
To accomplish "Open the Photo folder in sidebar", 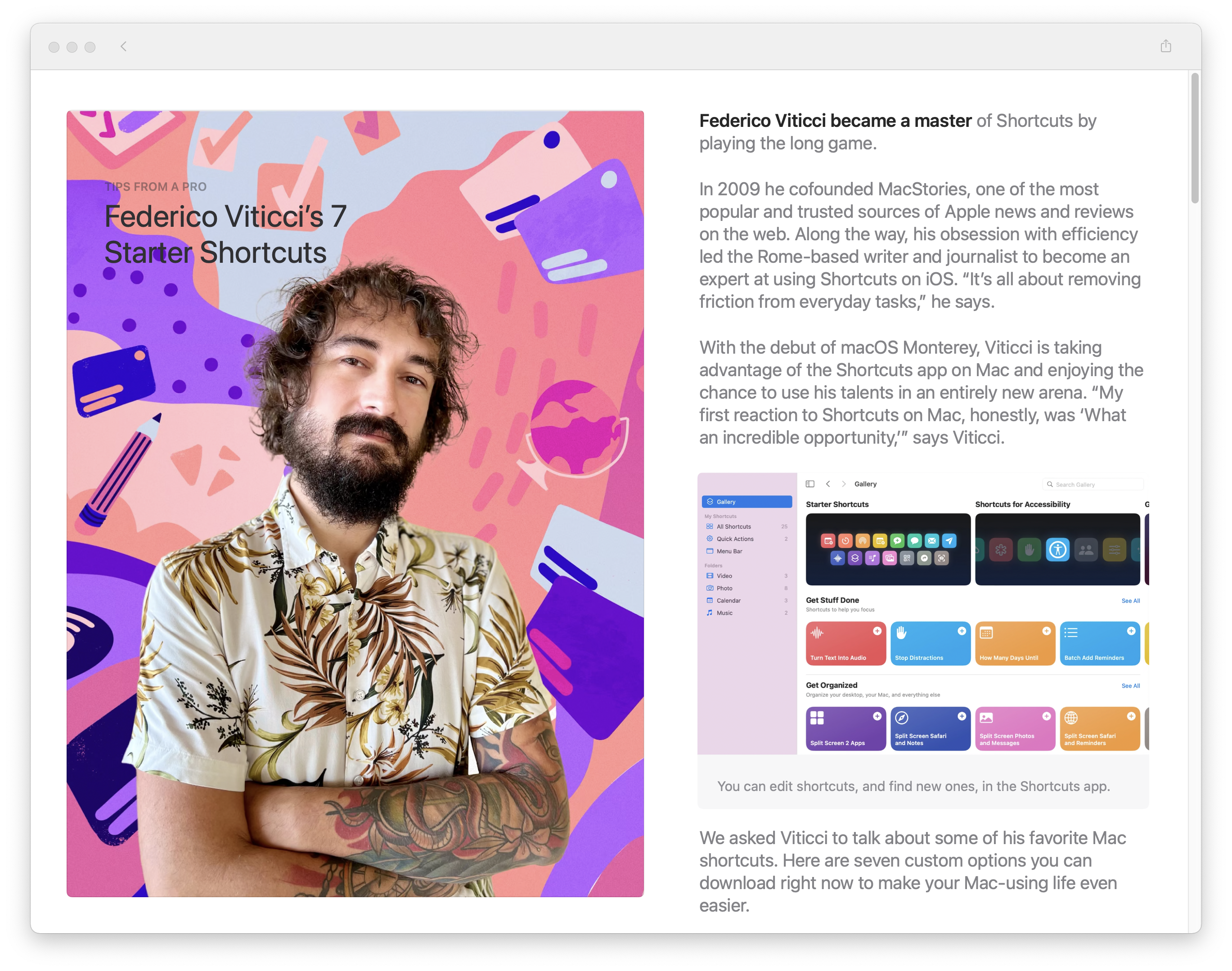I will pyautogui.click(x=746, y=589).
